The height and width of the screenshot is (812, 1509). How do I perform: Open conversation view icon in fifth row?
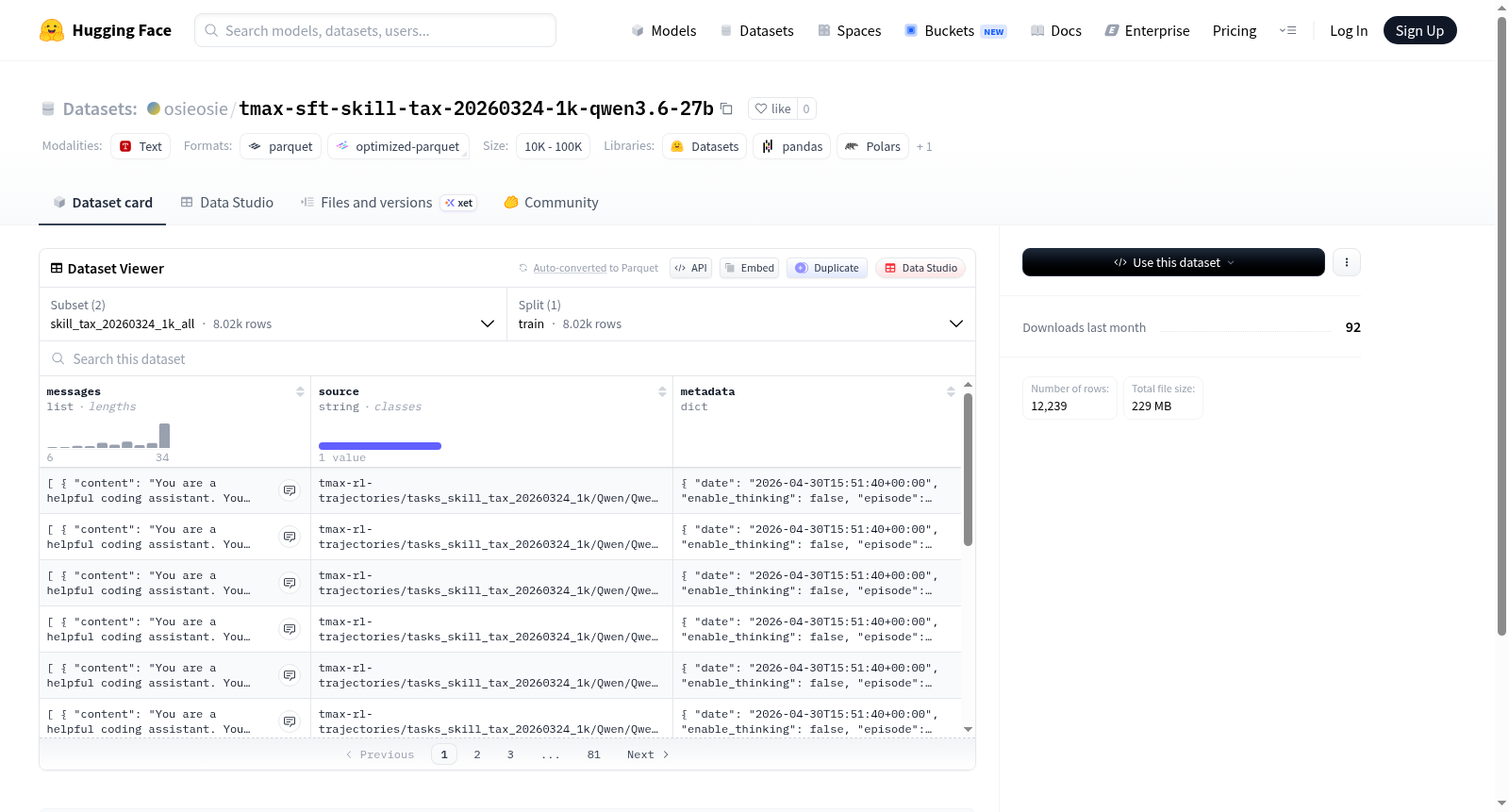pos(290,675)
